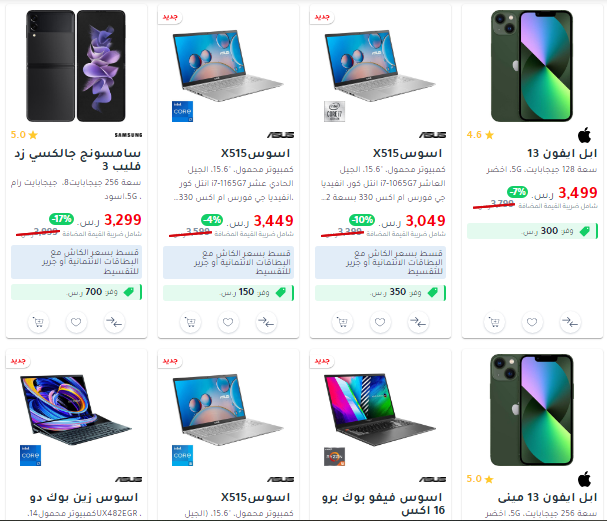Open the Galaxy Z Flip 3 image

click(76, 66)
